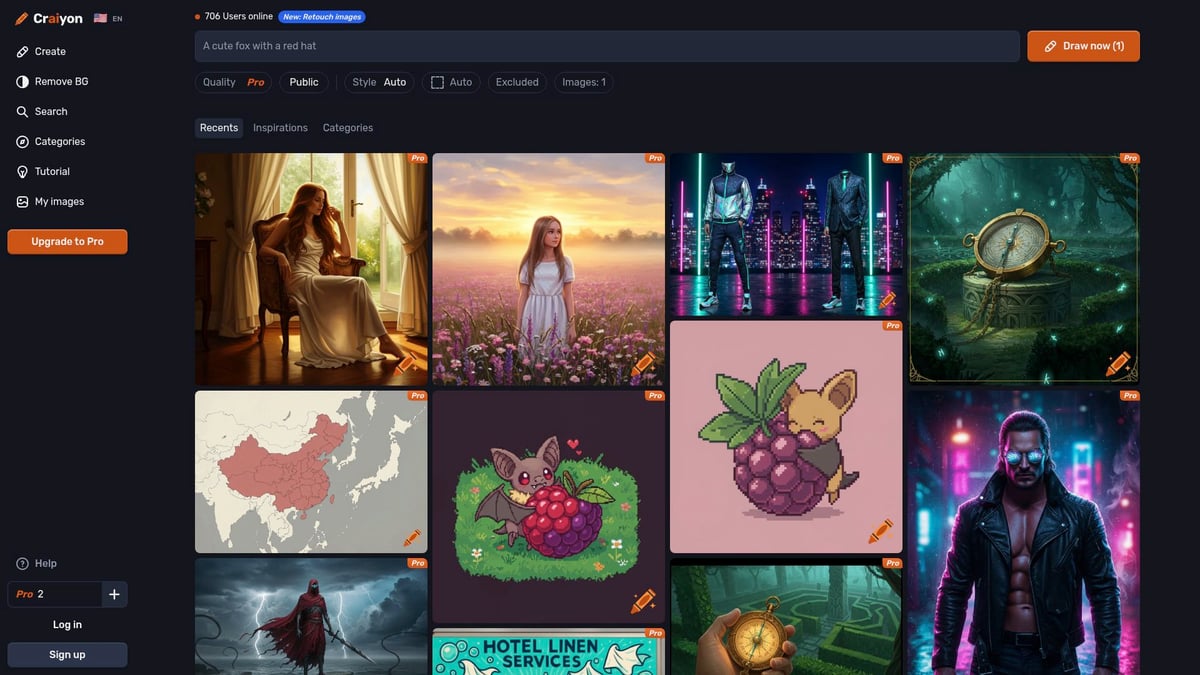Open the Style Auto dropdown
This screenshot has width=1200, height=675.
(x=379, y=82)
